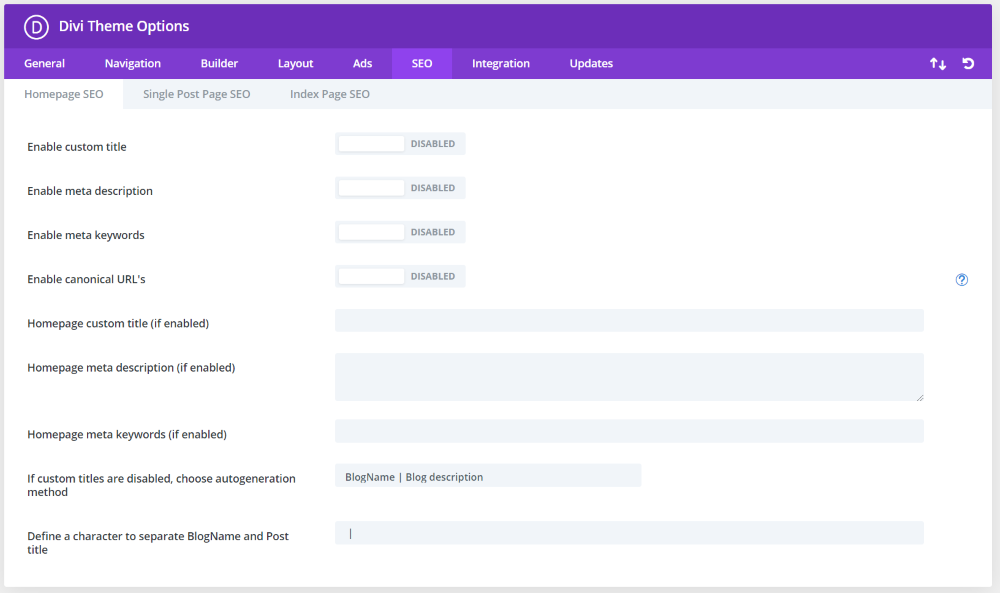Screen dimensions: 1000x593
Task: Switch to Single Post Page SEO sub-tab
Action: 196,94
